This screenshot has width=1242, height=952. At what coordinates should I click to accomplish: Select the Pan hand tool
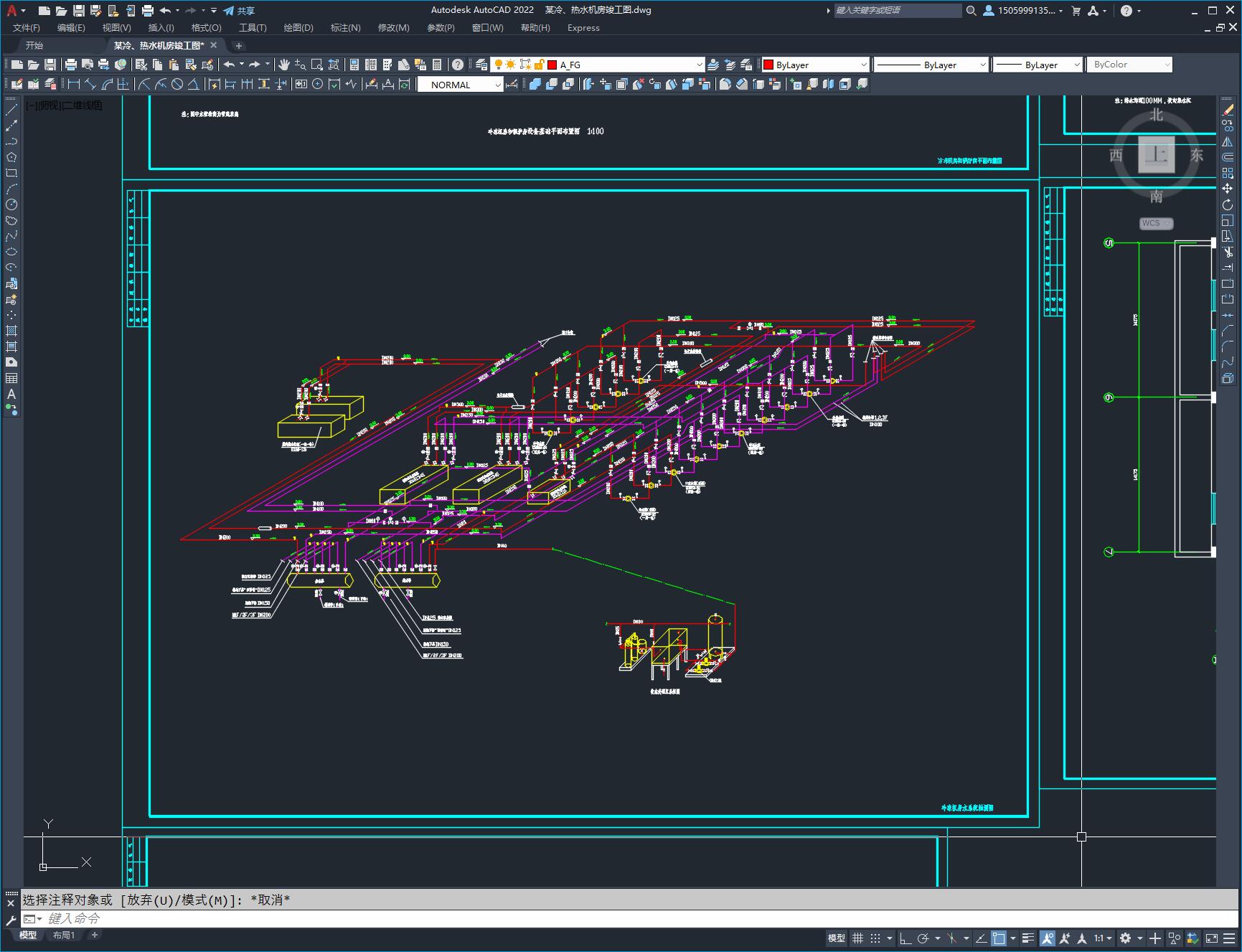pyautogui.click(x=284, y=65)
